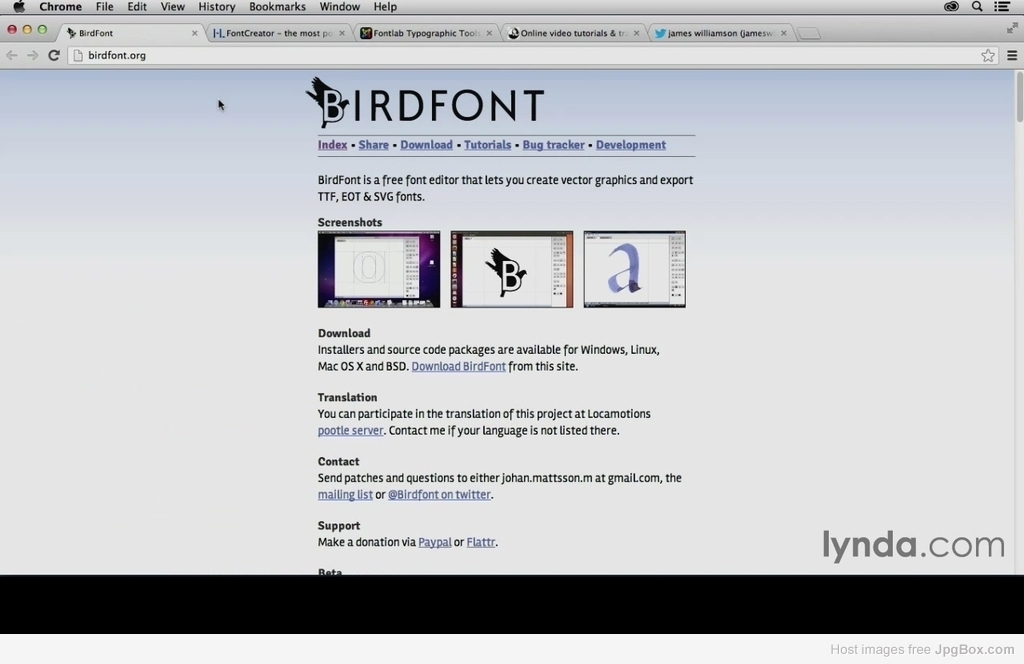This screenshot has width=1024, height=664.
Task: Close the FontCreator tab
Action: pos(342,33)
